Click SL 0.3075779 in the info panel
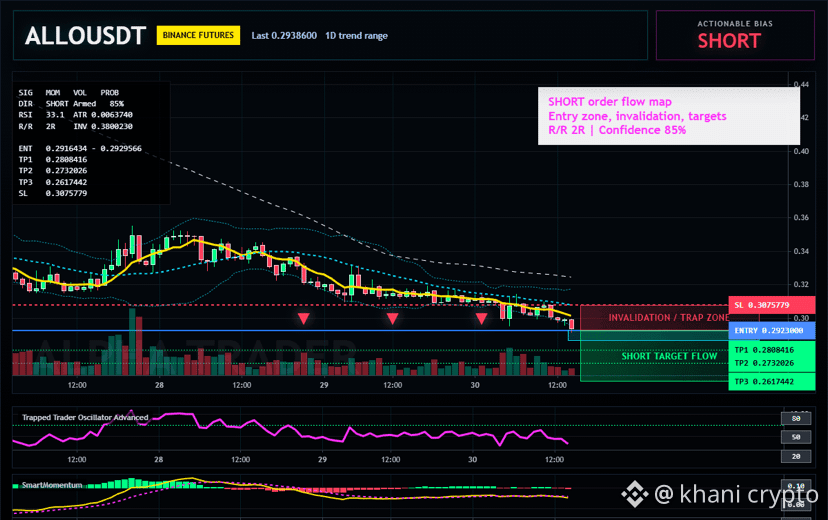The height and width of the screenshot is (520, 828). pyautogui.click(x=53, y=193)
